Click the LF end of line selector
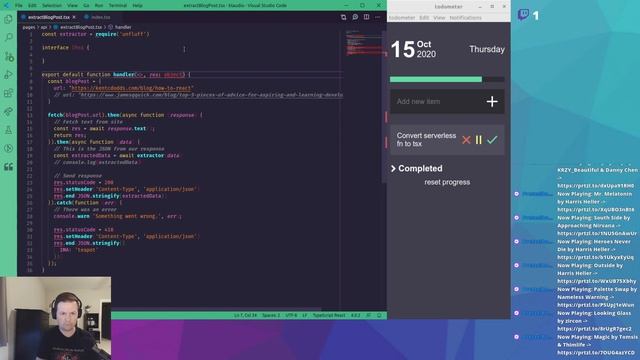Image resolution: width=640 pixels, height=360 pixels. [304, 315]
